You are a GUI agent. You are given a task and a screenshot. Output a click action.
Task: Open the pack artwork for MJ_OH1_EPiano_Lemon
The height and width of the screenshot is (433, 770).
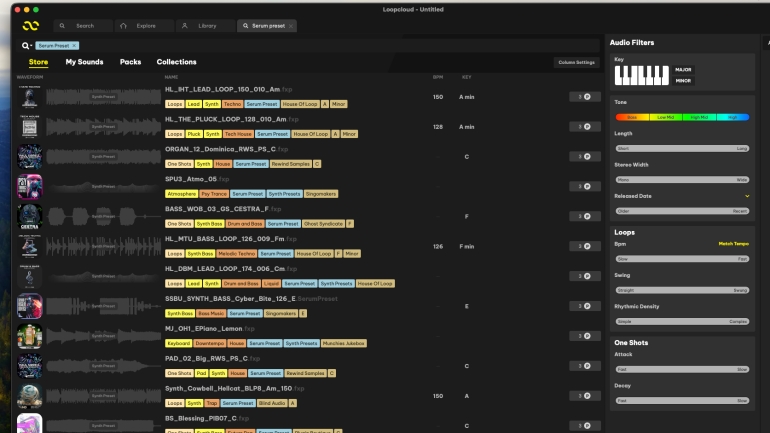pos(29,336)
